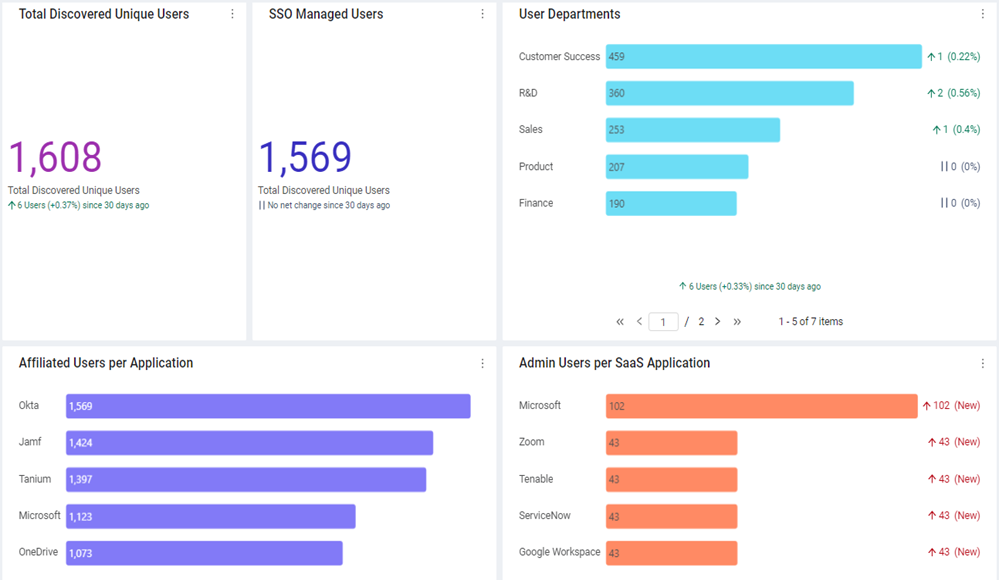Click the Google Workspace admin users bar
Viewport: 999px width, 580px height.
click(672, 553)
